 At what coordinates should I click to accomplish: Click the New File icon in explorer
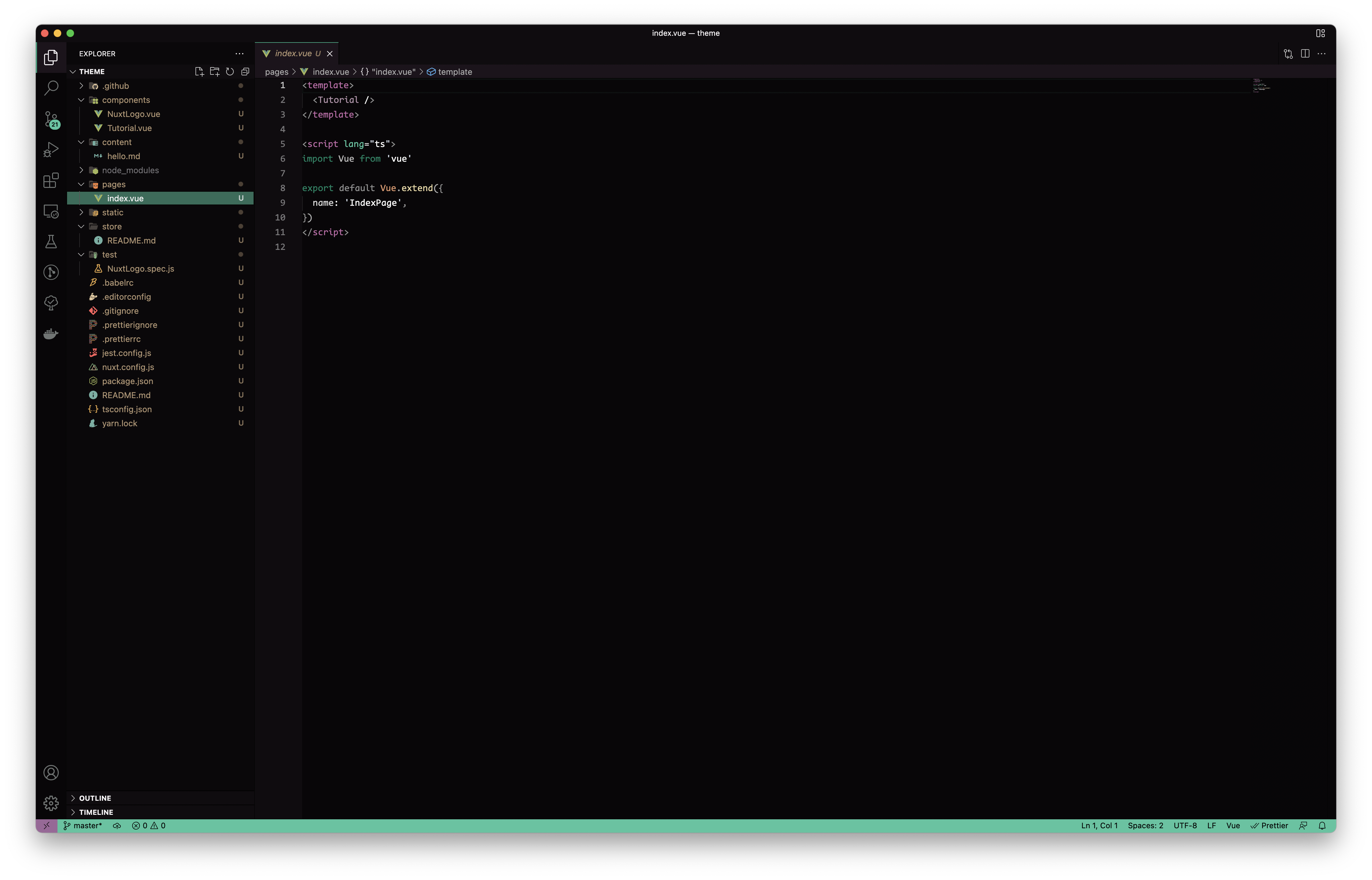pyautogui.click(x=199, y=72)
